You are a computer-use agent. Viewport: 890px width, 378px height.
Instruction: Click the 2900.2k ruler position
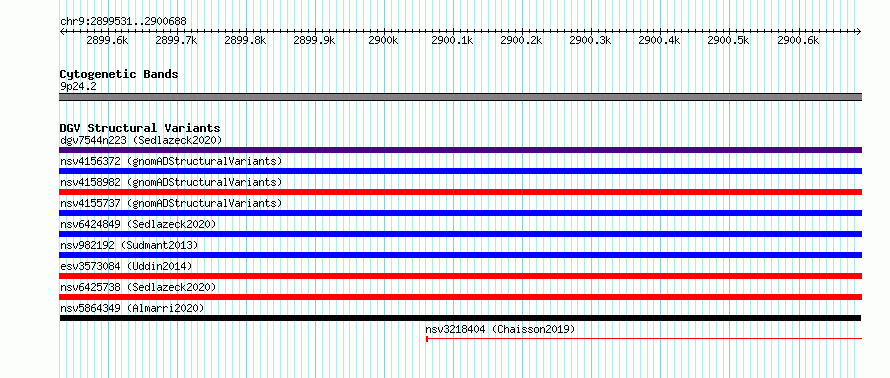pos(521,40)
